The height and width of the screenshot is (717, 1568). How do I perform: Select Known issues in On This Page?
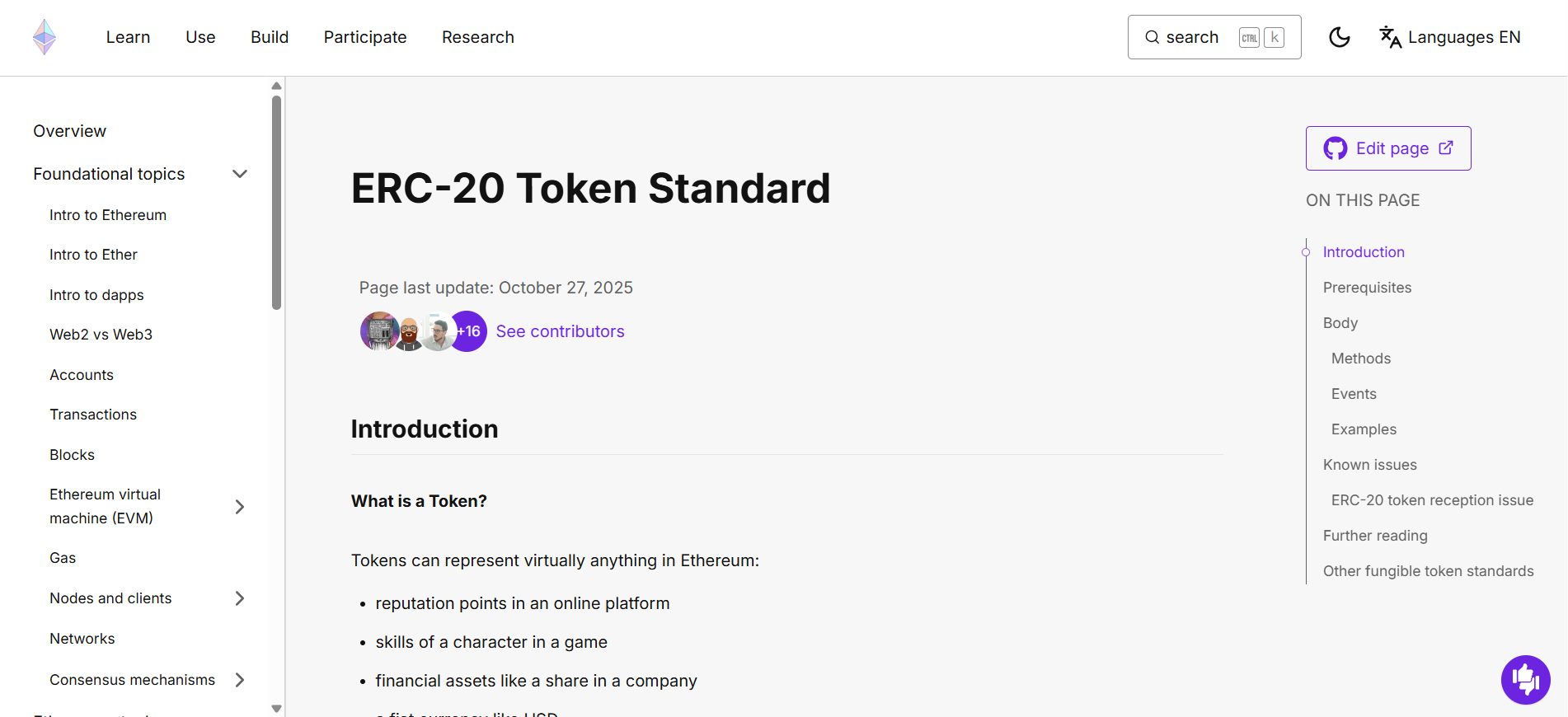(1369, 464)
